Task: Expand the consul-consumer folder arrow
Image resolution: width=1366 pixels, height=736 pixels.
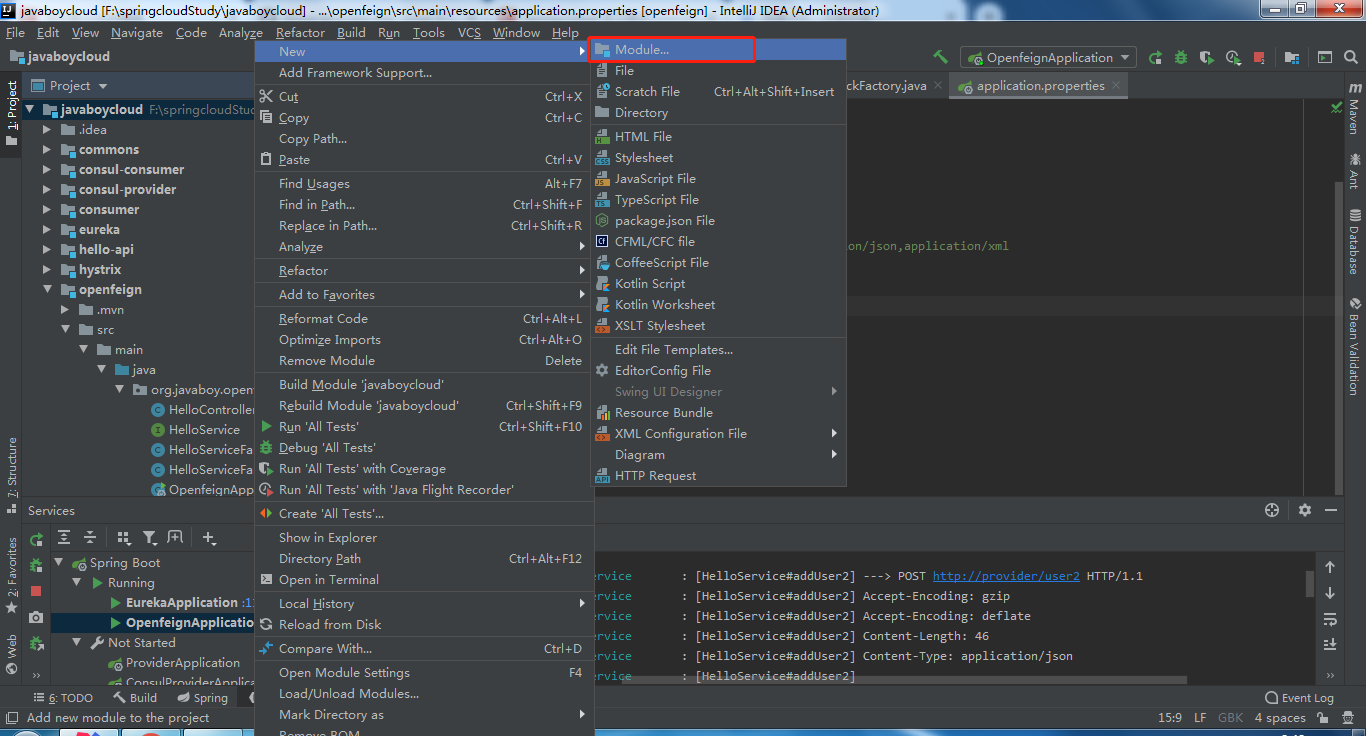Action: (46, 170)
